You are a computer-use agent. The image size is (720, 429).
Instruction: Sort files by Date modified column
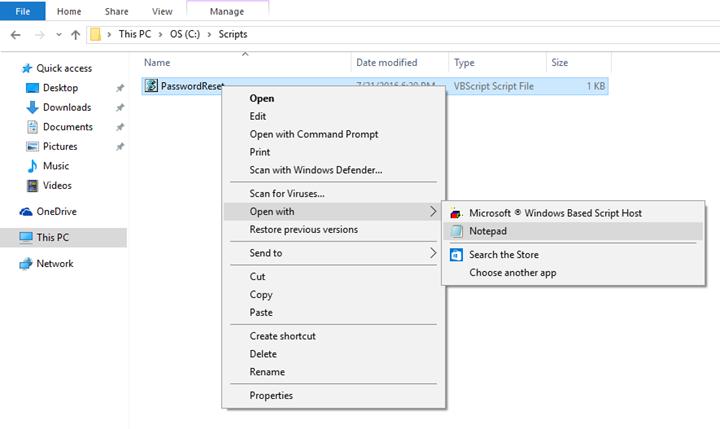pos(385,63)
